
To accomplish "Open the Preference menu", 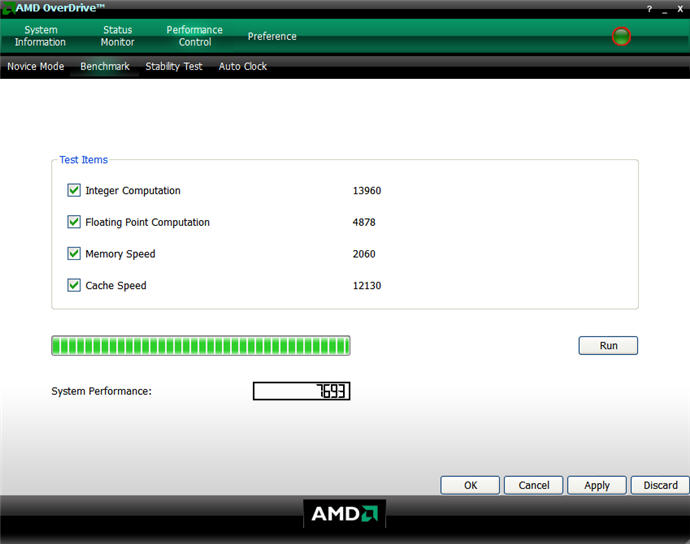I will (x=272, y=37).
